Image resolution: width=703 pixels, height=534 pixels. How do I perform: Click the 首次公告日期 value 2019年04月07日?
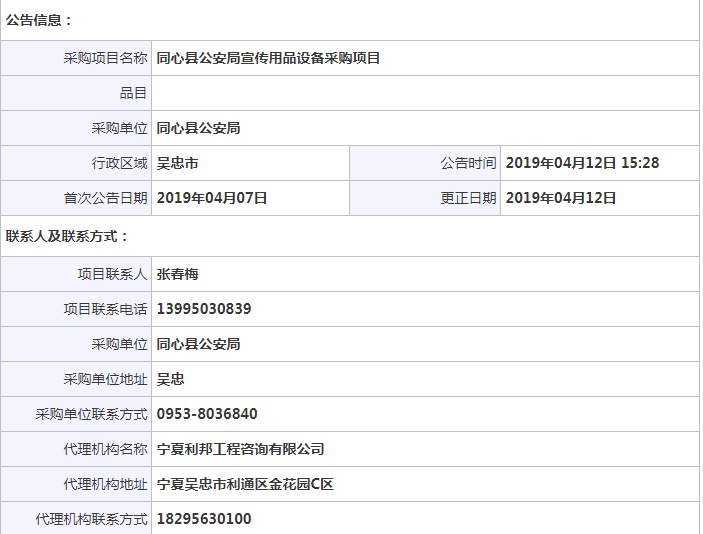212,198
